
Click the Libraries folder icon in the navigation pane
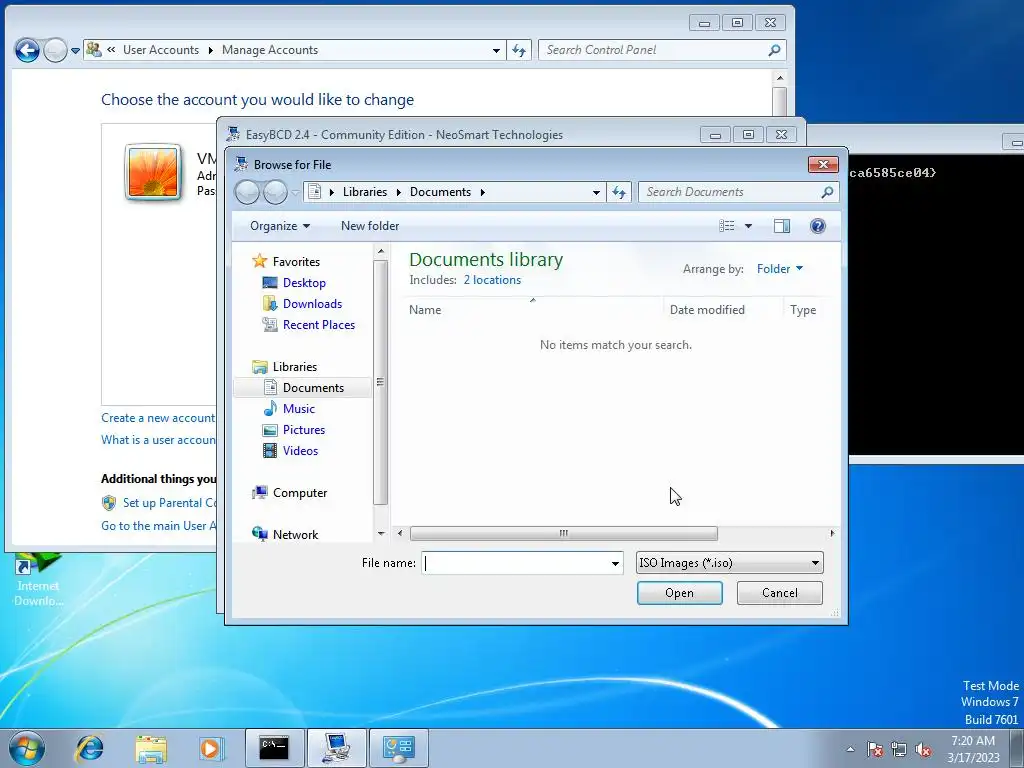[x=259, y=366]
